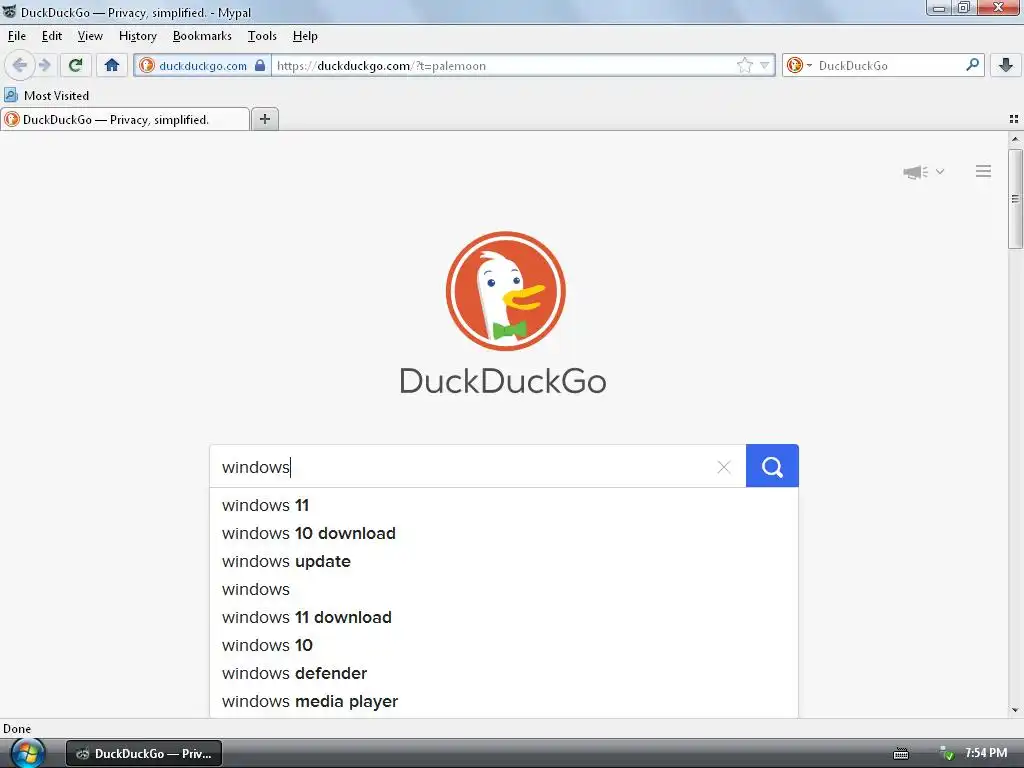This screenshot has height=768, width=1024.
Task: Click the Mypal title bar app icon
Action: click(x=8, y=11)
